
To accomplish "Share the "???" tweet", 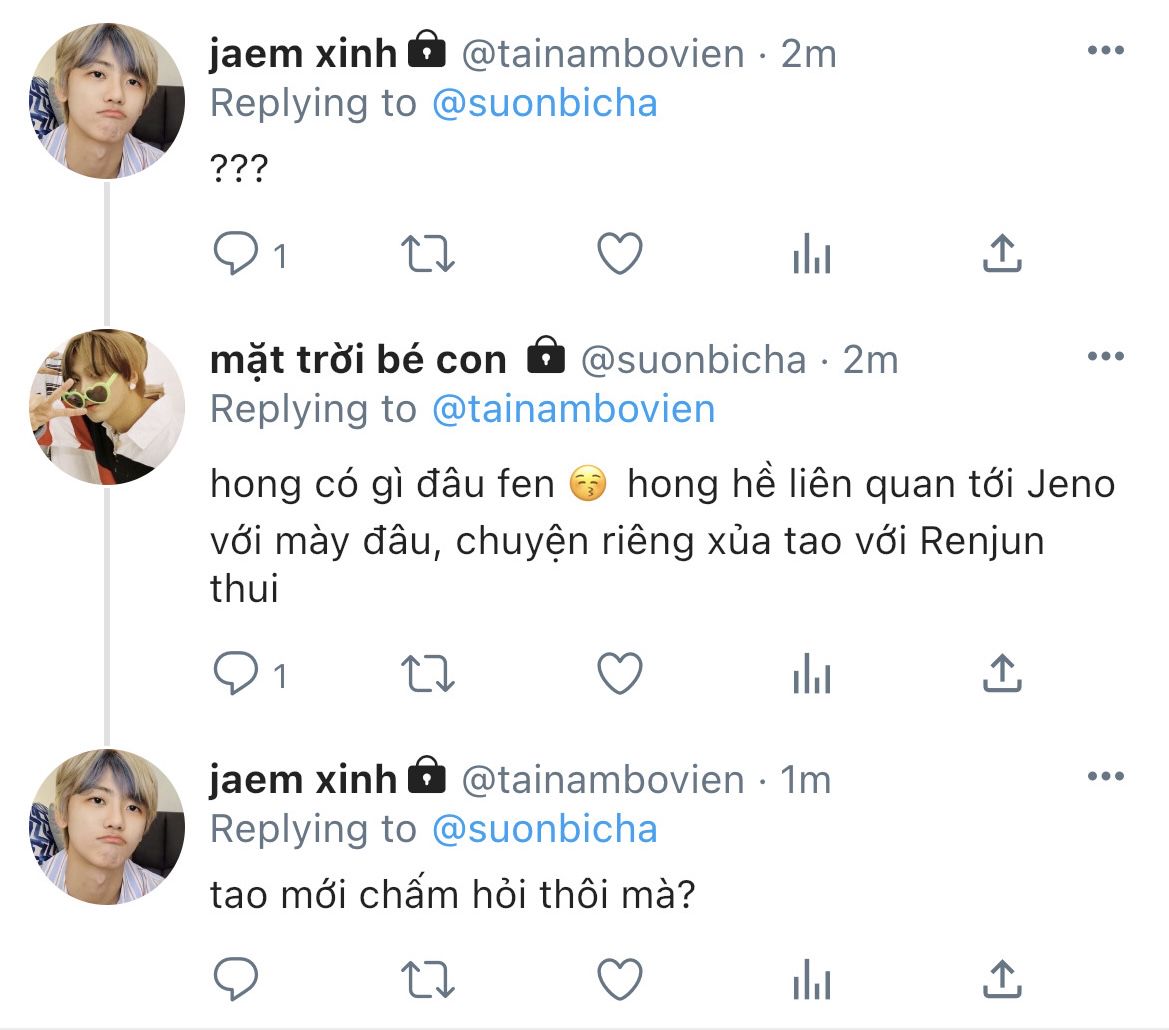I will [1001, 254].
